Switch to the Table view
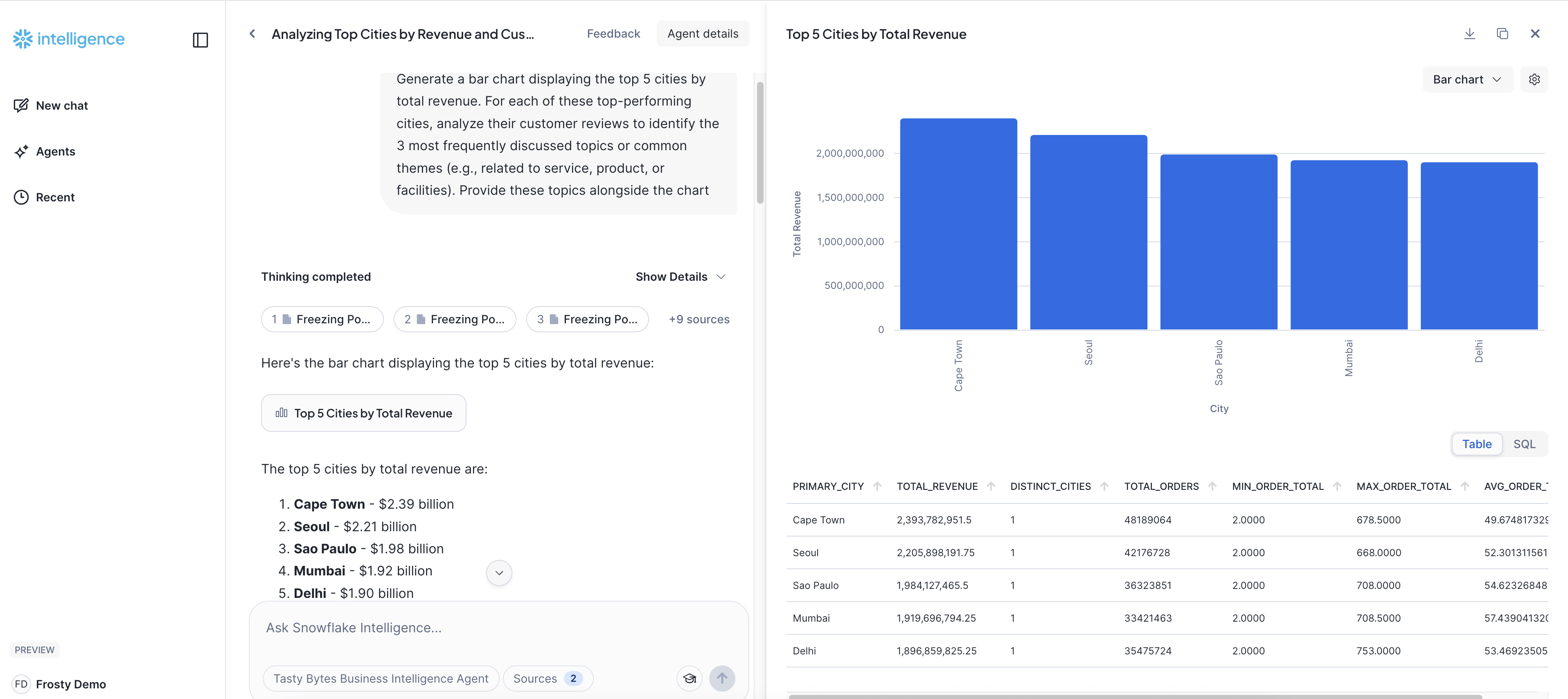Viewport: 1568px width, 699px height. [1477, 444]
